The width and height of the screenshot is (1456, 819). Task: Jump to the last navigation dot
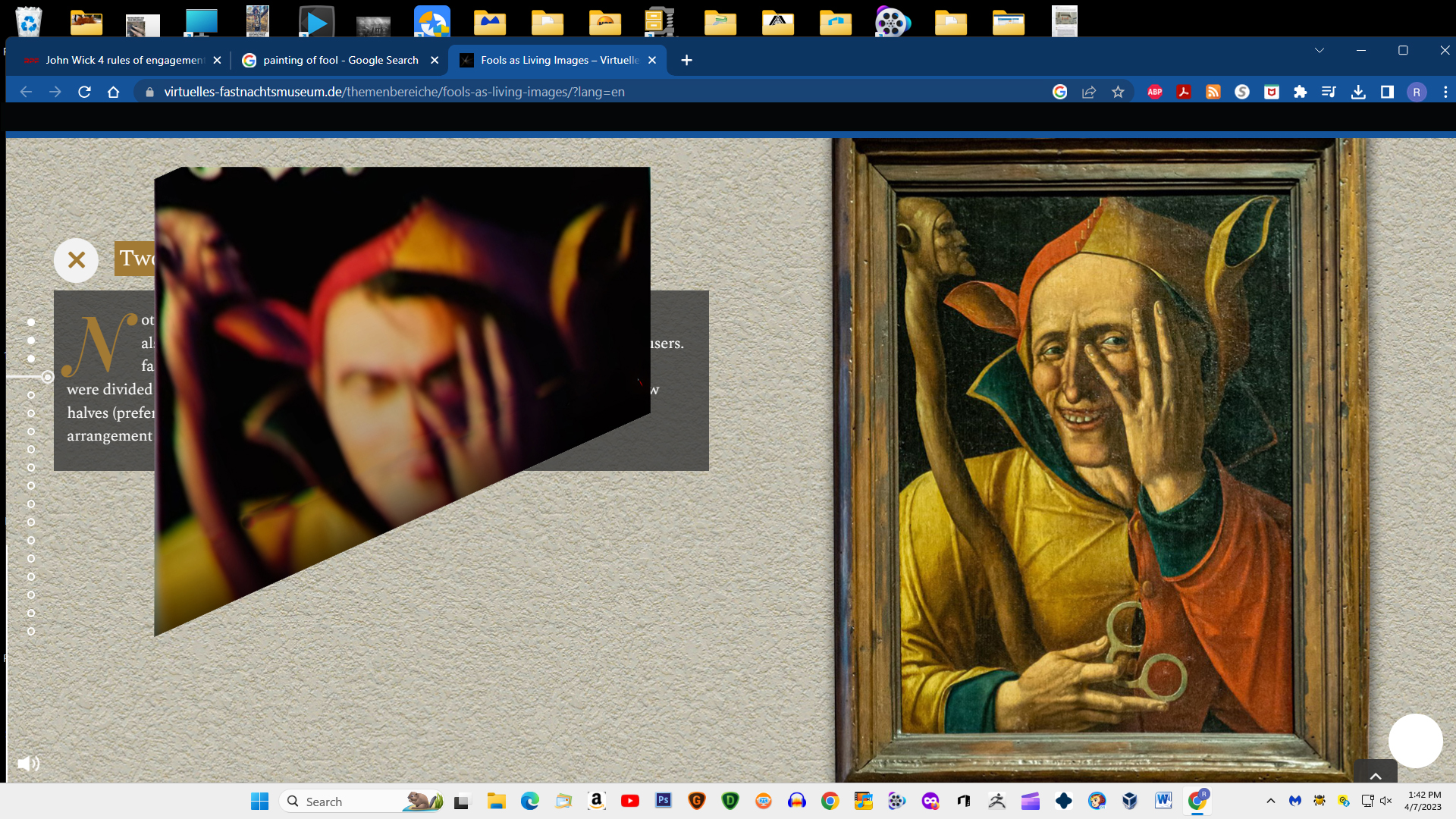(31, 632)
